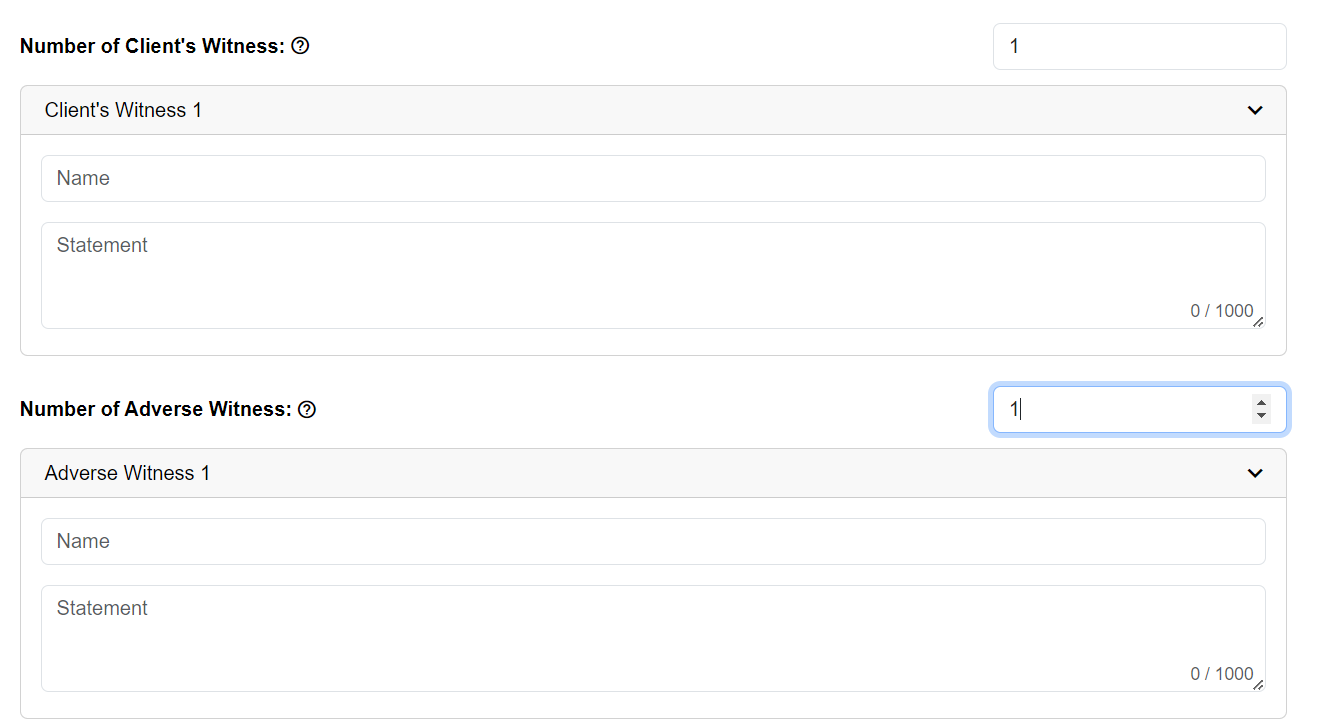Grab resize handle of Adverse Witness Statement box
This screenshot has width=1326, height=727.
click(1258, 684)
